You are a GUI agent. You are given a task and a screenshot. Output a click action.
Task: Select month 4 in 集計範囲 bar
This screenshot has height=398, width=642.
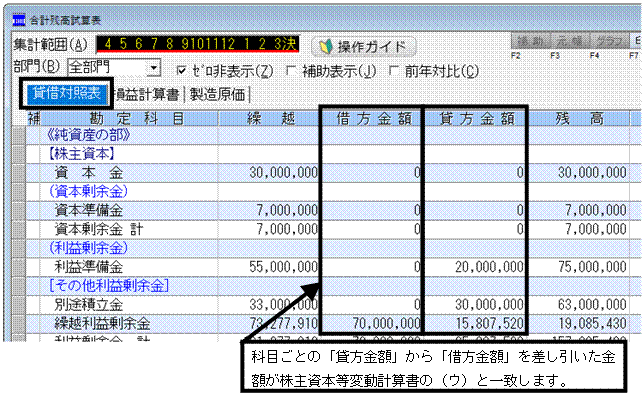108,44
